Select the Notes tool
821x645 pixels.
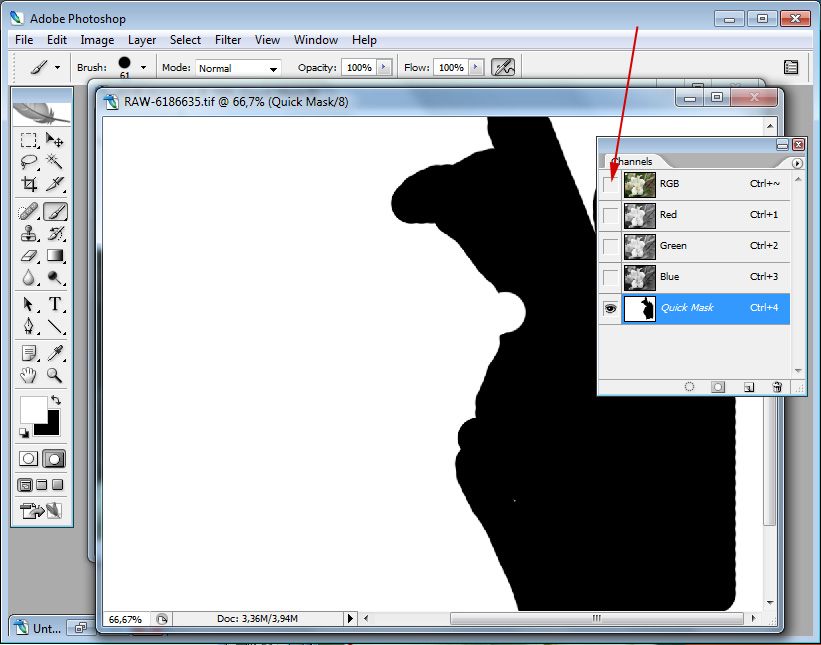[x=29, y=353]
